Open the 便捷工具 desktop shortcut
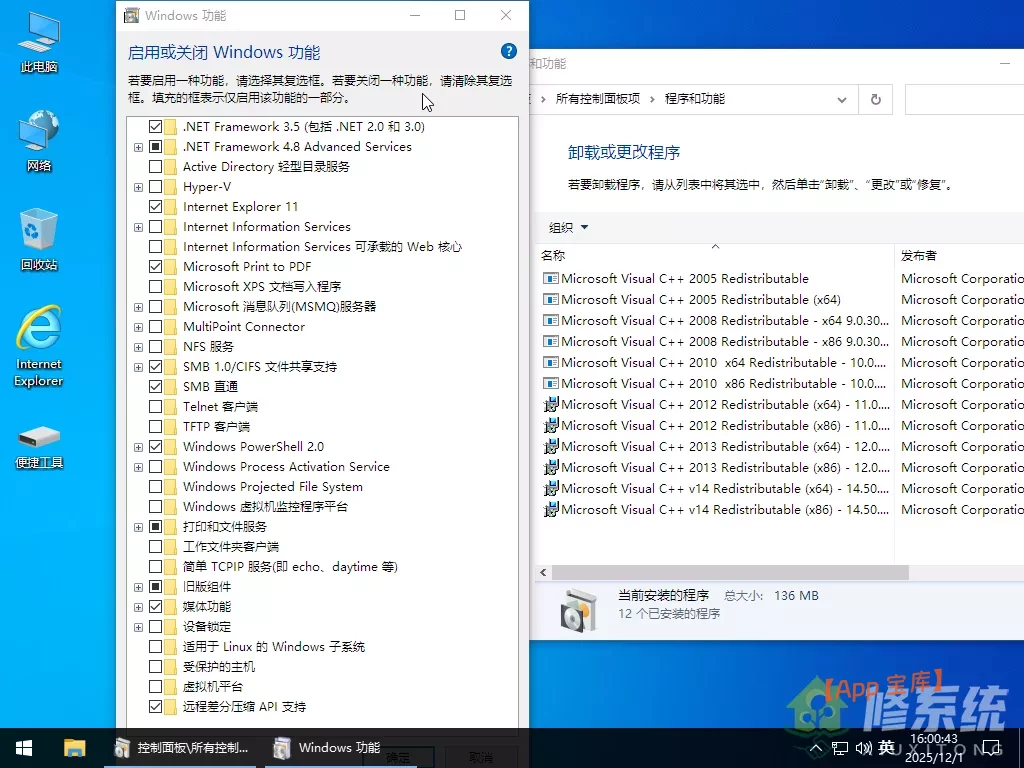The image size is (1024, 768). (x=39, y=444)
